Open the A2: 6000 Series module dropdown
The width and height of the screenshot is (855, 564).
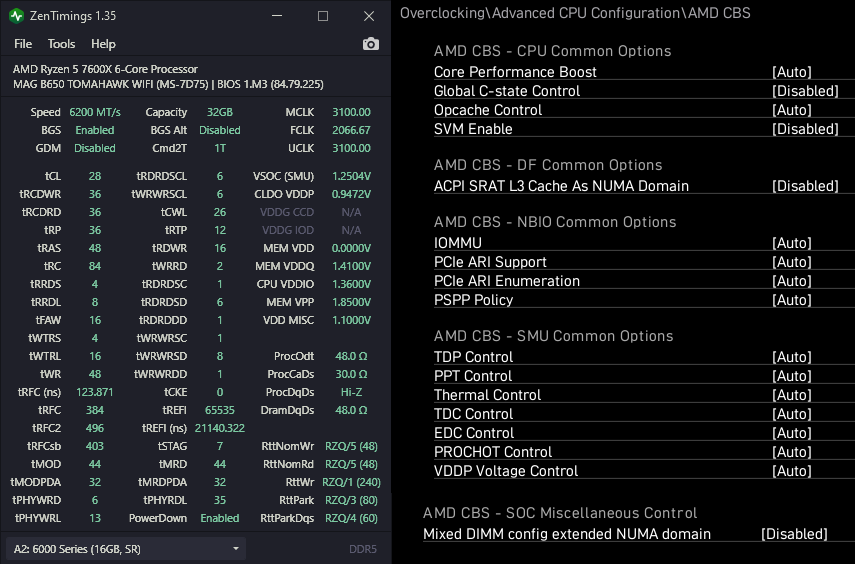coord(126,549)
